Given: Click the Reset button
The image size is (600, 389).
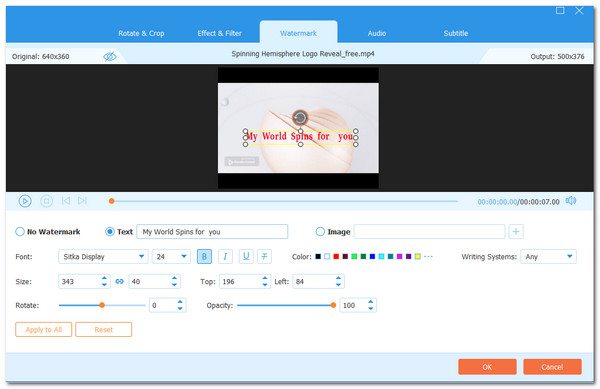Looking at the screenshot, I should [104, 329].
